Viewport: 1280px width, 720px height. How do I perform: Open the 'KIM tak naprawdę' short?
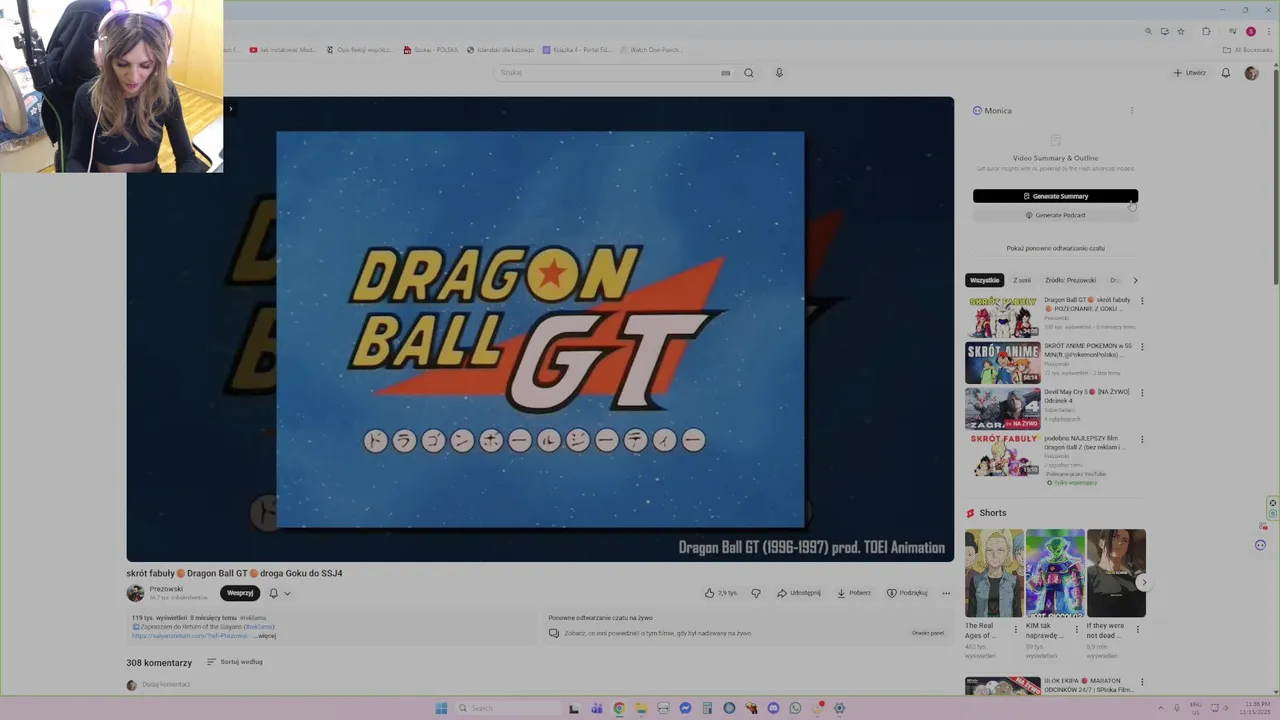[1055, 573]
